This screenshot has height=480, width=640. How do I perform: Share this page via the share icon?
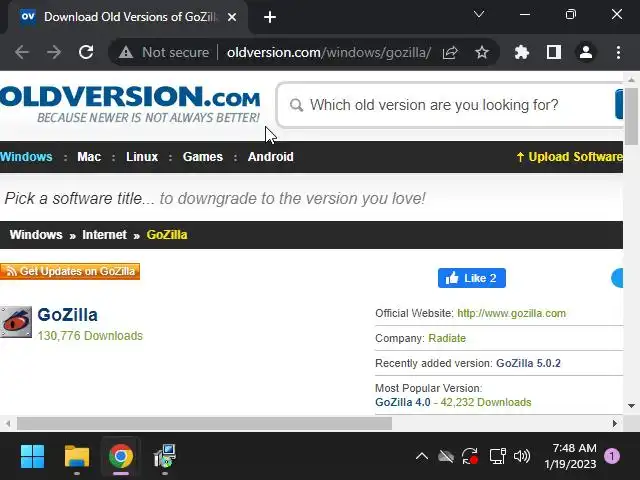(x=450, y=52)
